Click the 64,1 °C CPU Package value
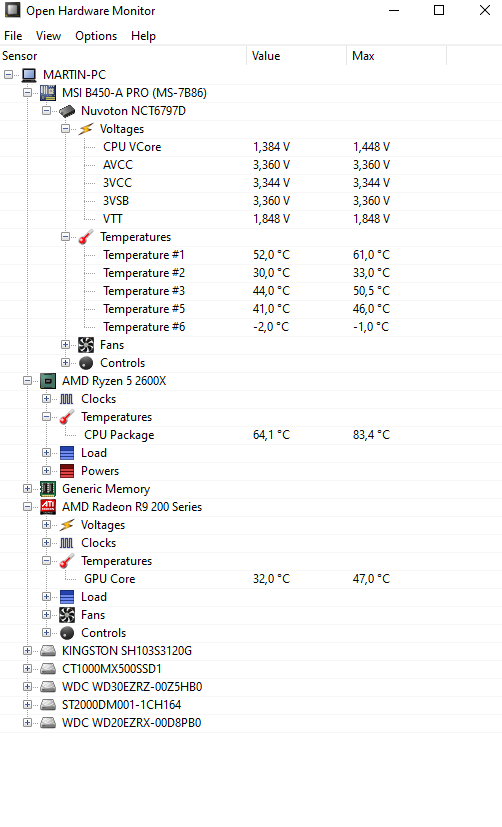Viewport: 502px width, 827px height. pos(271,435)
